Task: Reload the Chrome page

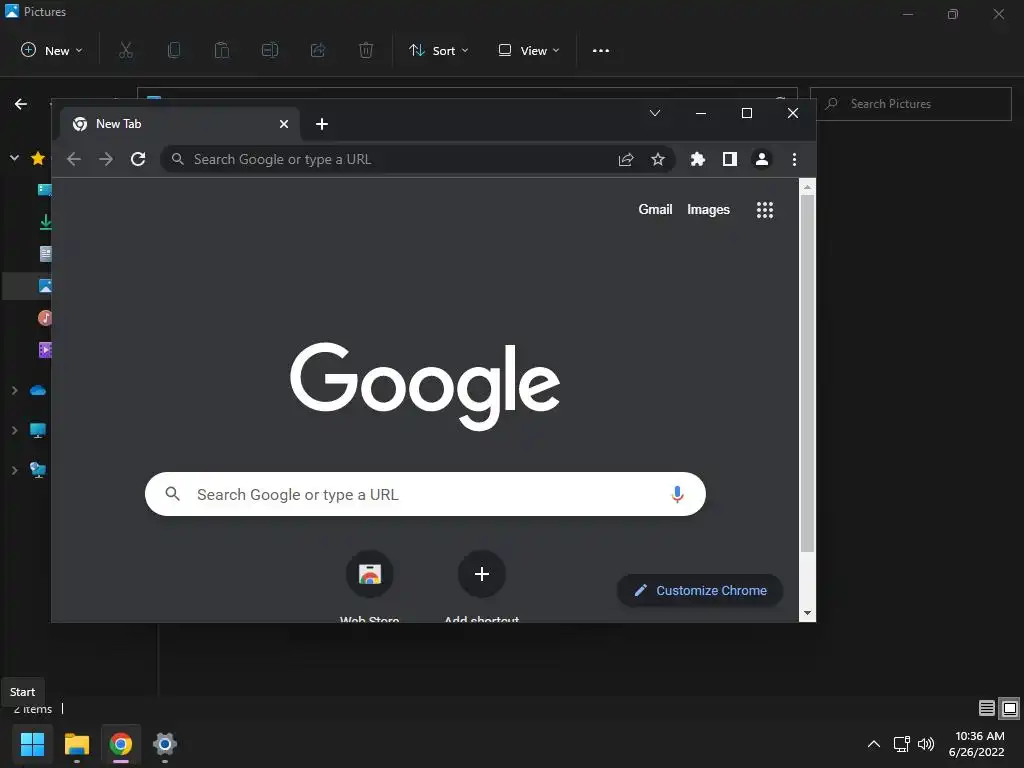Action: [138, 159]
